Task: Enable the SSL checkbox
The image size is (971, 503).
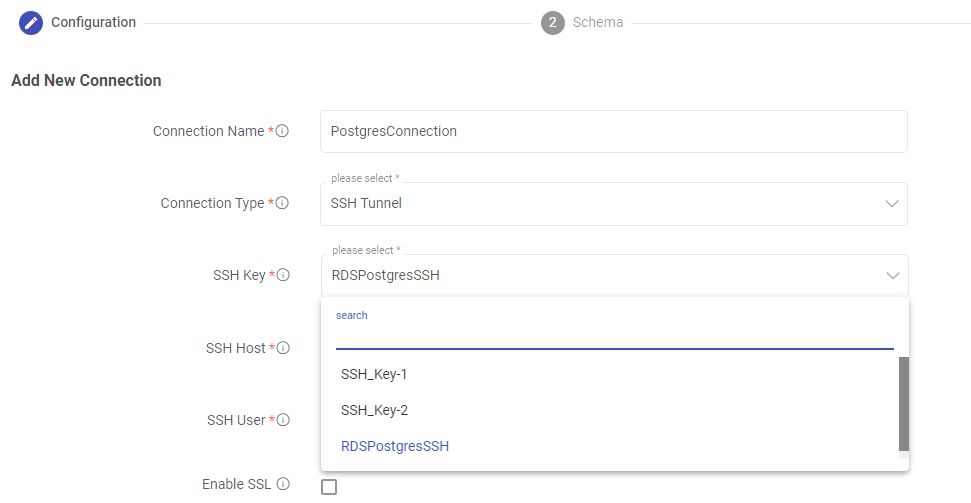Action: point(329,487)
